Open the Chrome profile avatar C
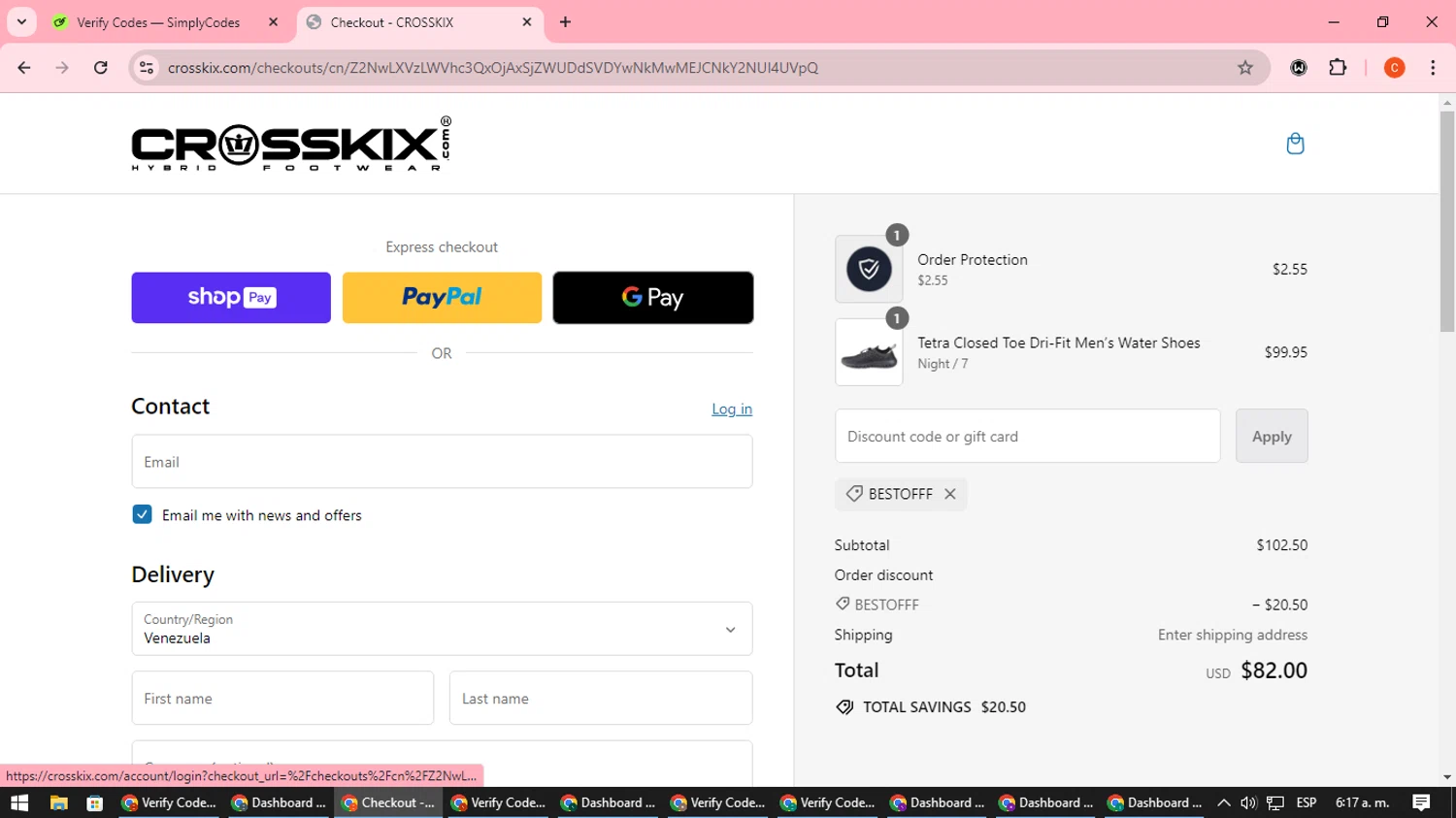The height and width of the screenshot is (818, 1456). point(1394,68)
